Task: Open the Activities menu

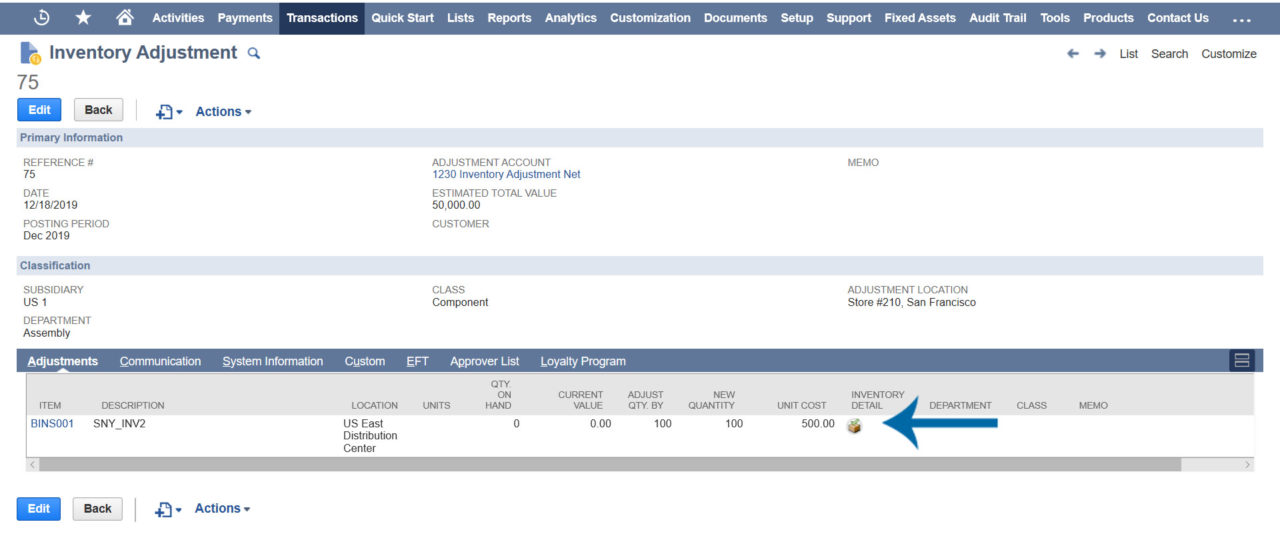Action: click(x=178, y=17)
